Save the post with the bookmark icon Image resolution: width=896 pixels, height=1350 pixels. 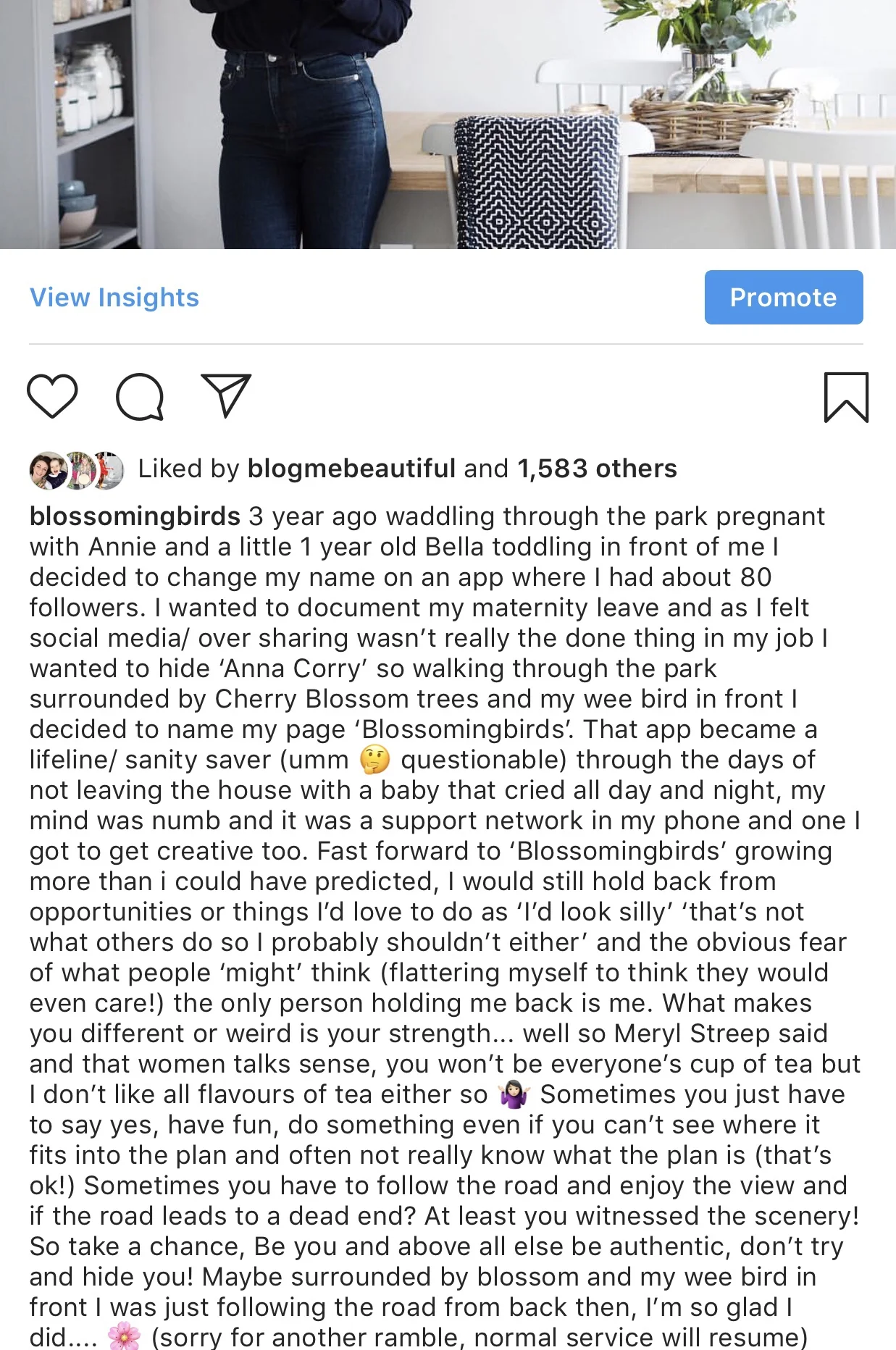point(846,397)
